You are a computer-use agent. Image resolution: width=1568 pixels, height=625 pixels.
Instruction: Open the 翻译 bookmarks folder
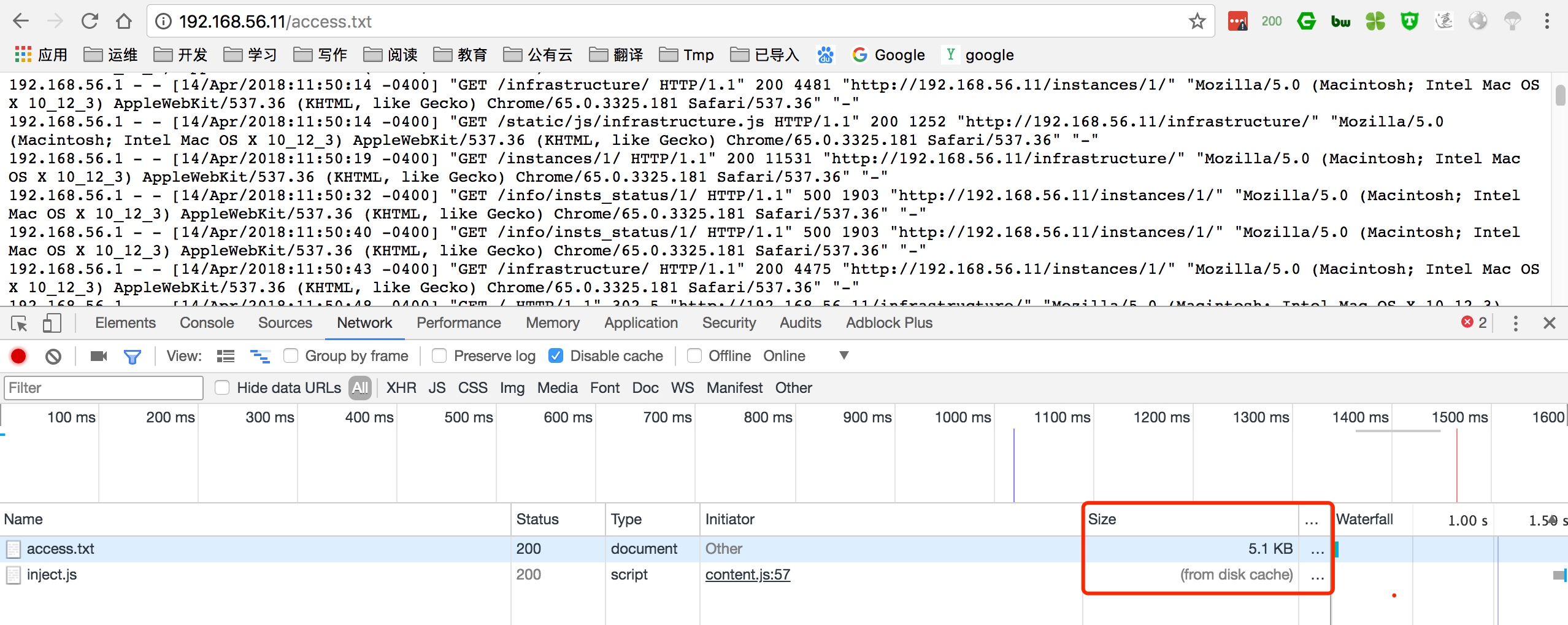616,55
